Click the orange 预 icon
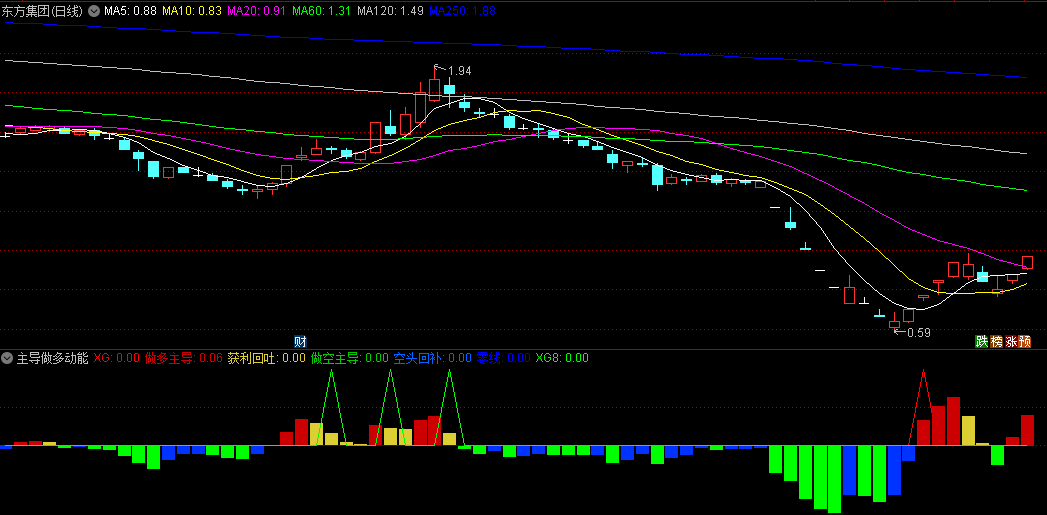The width and height of the screenshot is (1047, 515). click(1025, 341)
